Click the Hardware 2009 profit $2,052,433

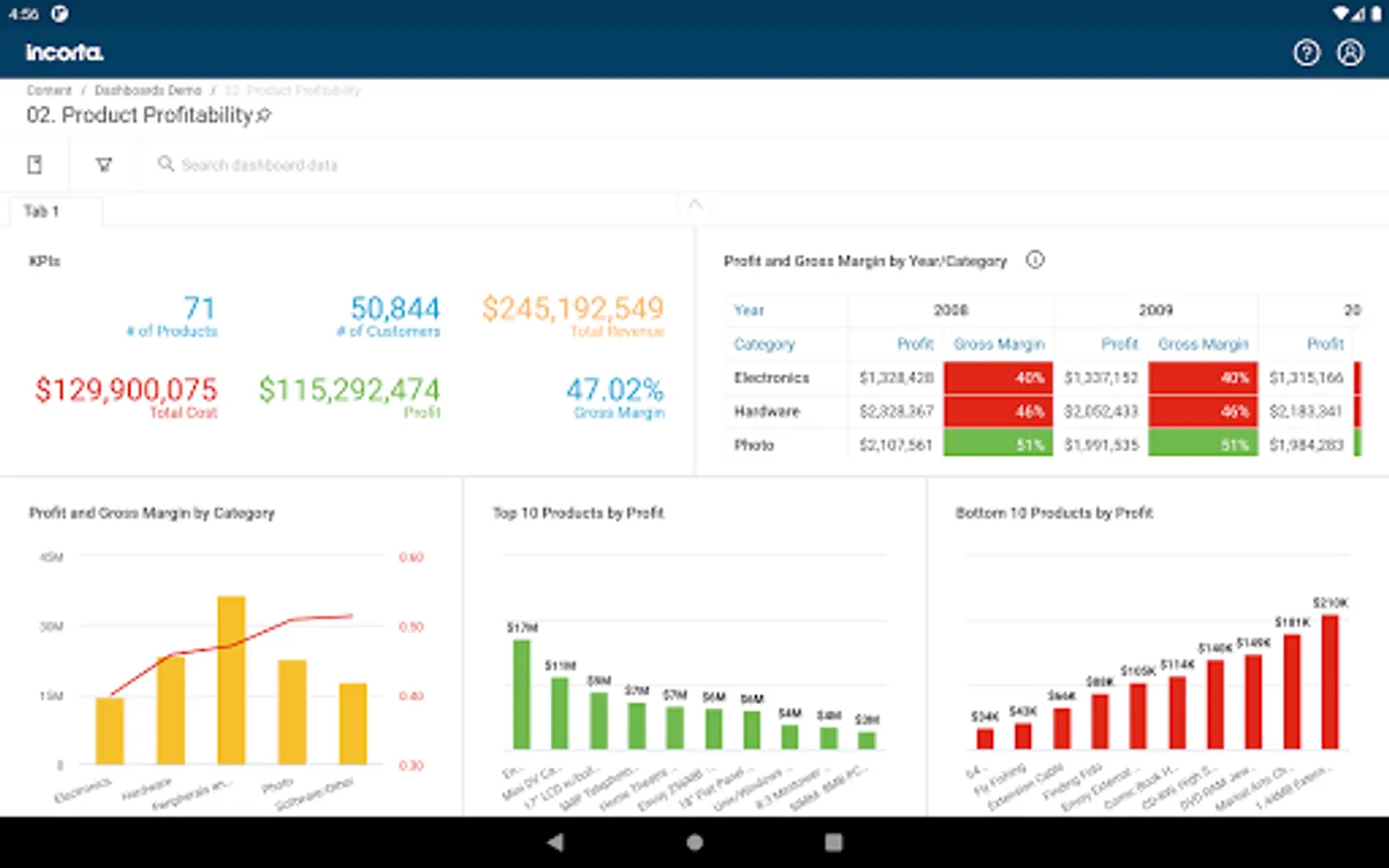(x=1101, y=411)
